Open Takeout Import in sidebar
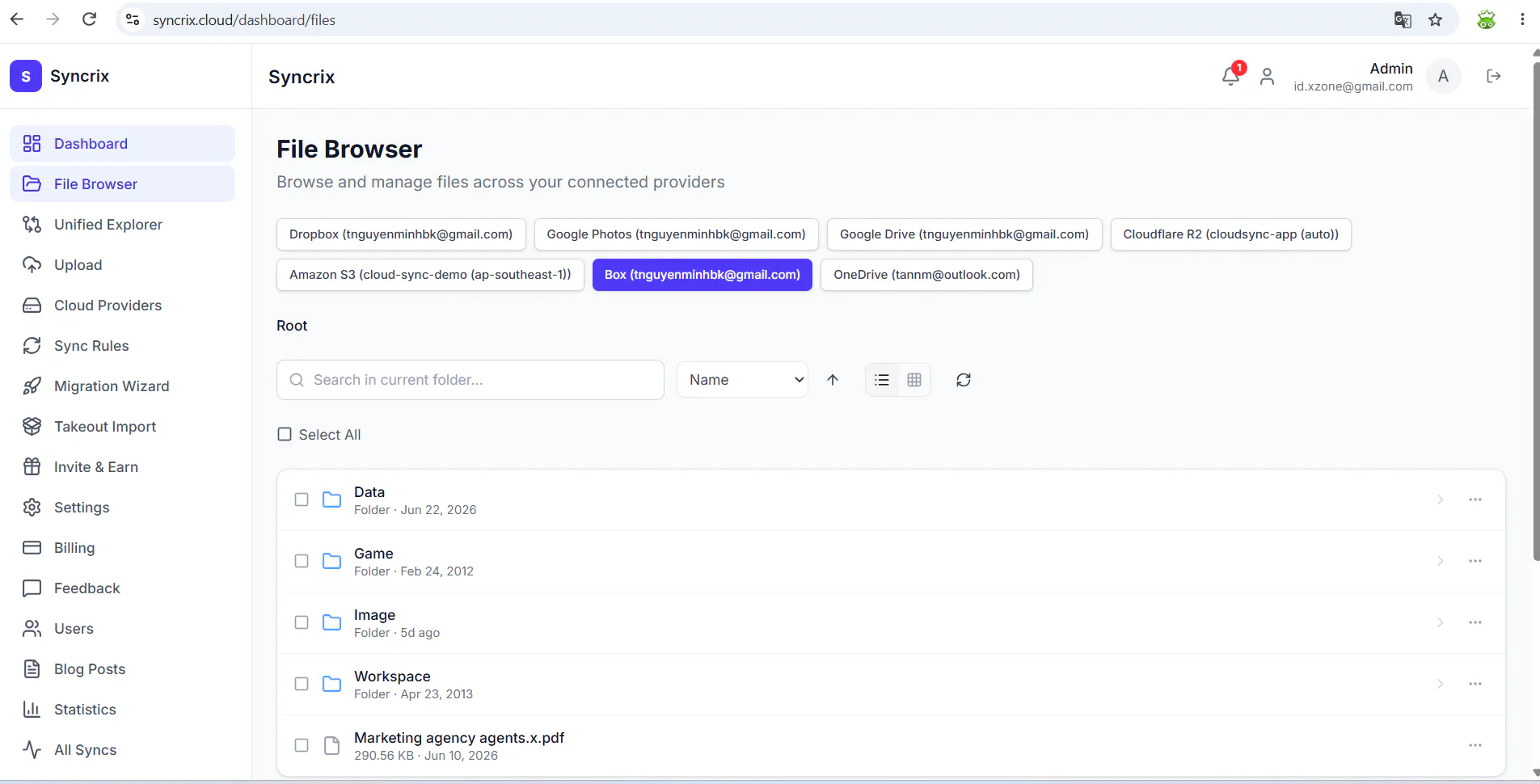Screen dimensions: 1540x784 click(122, 427)
